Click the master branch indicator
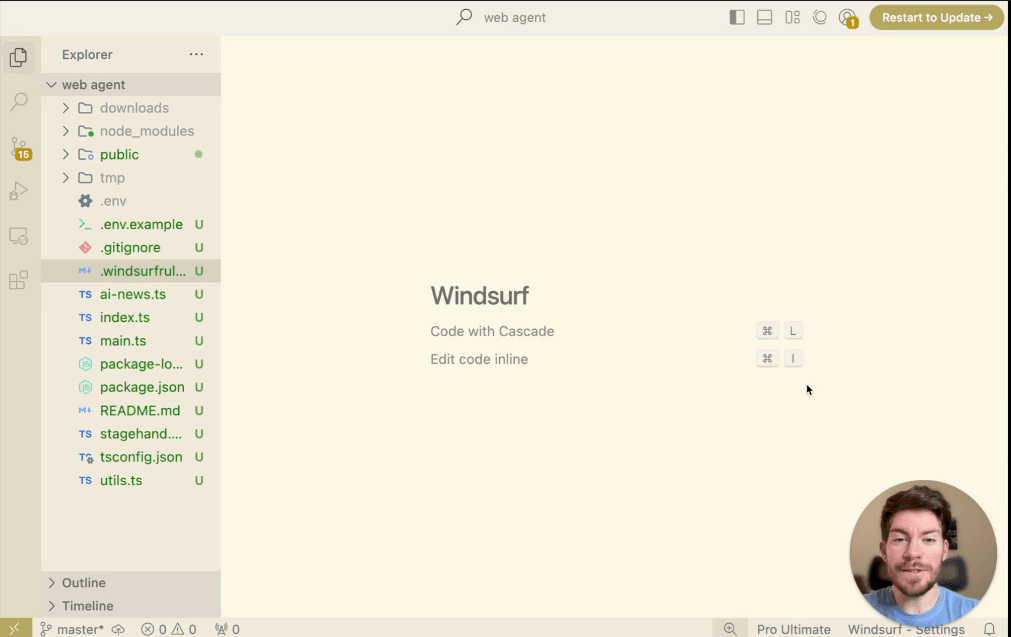Viewport: 1011px width, 637px height. coord(72,629)
